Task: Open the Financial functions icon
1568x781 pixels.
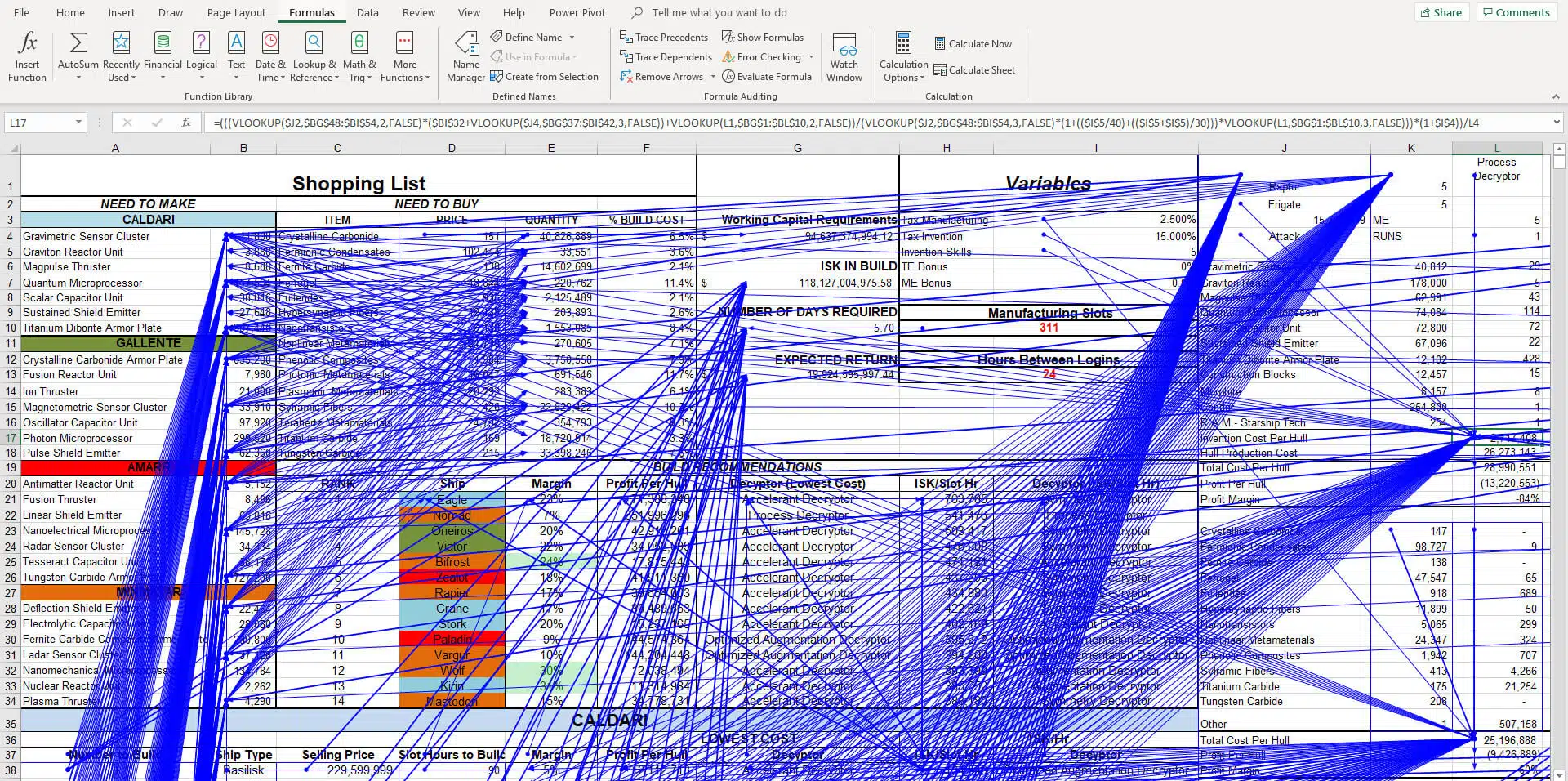Action: pyautogui.click(x=163, y=42)
